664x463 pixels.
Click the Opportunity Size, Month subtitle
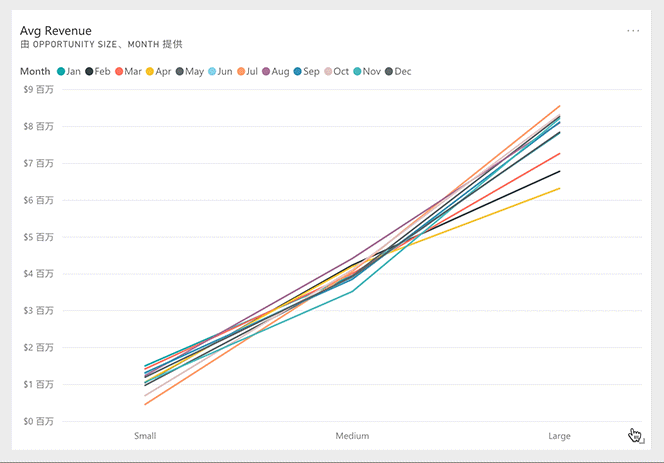coord(101,44)
